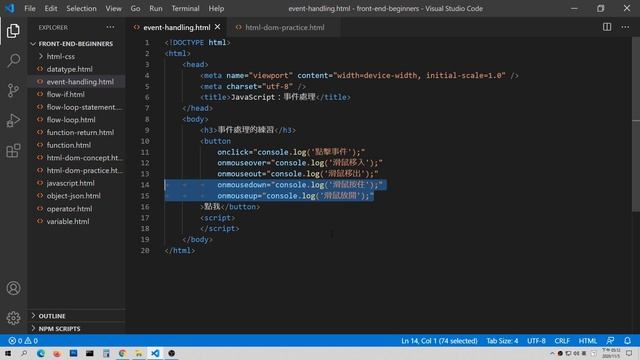The height and width of the screenshot is (360, 640).
Task: Place cursor inside the script tag on line 17
Action: point(218,218)
